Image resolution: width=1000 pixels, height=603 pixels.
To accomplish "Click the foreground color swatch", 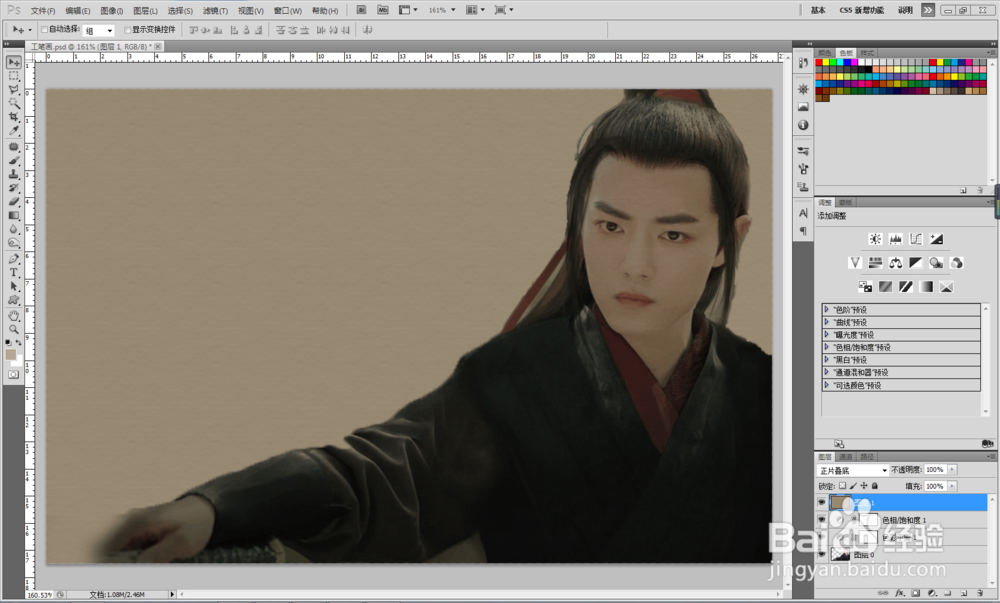I will pos(11,354).
